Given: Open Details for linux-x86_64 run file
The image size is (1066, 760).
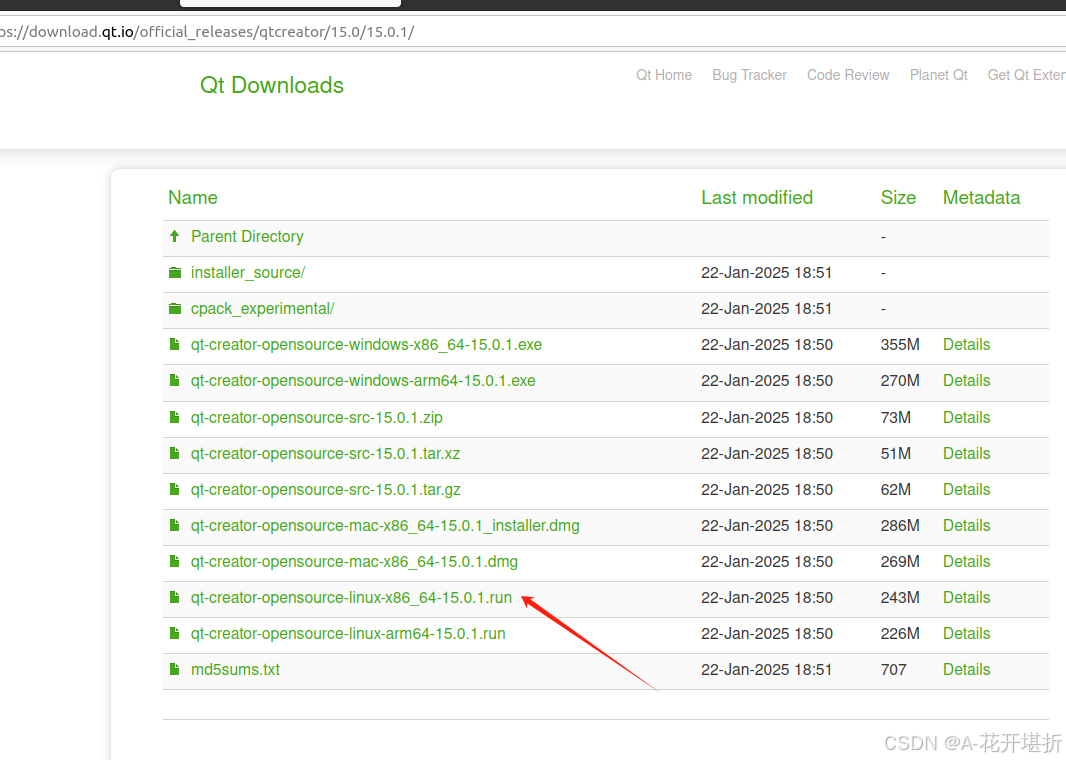Looking at the screenshot, I should (x=966, y=598).
